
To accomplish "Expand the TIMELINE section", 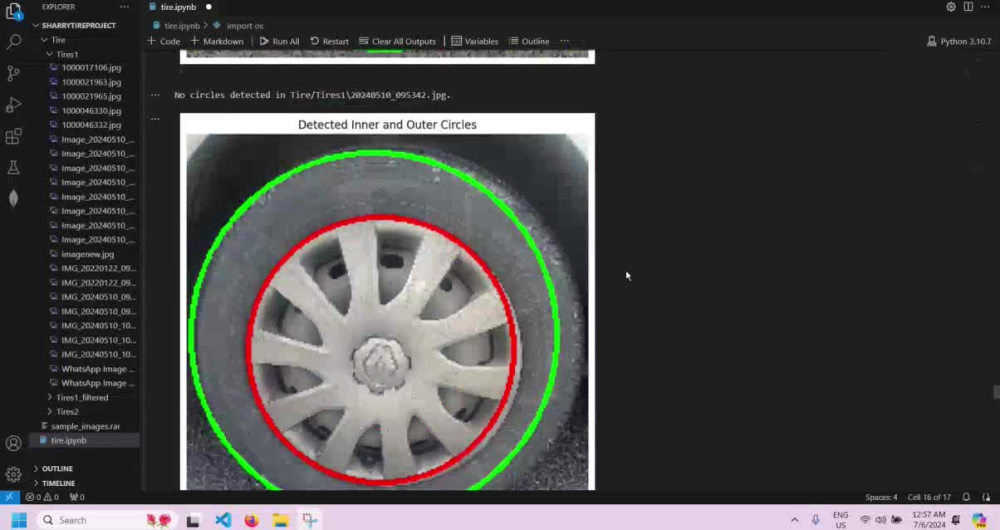I will tap(59, 483).
